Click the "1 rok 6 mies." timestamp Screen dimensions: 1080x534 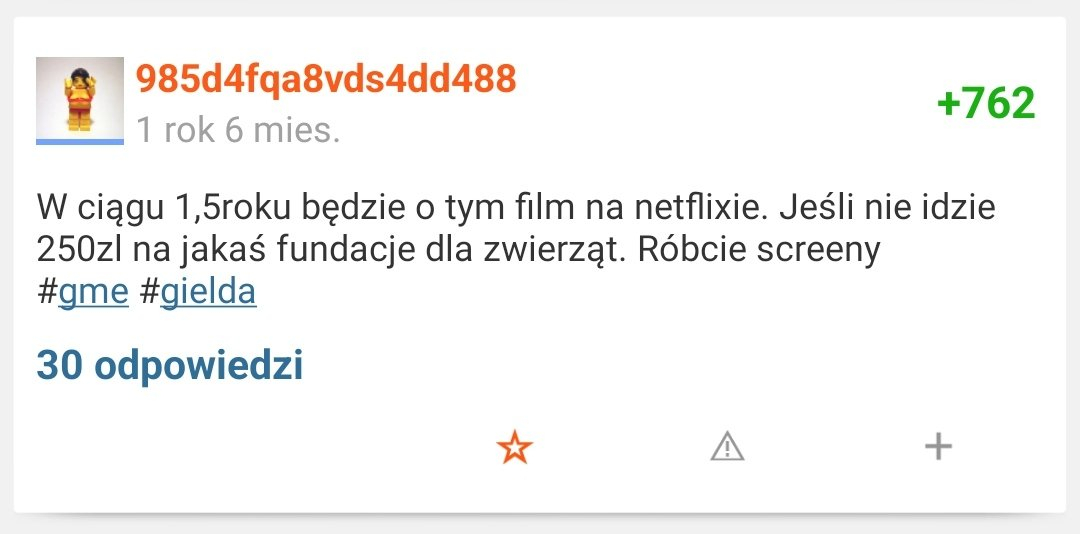pos(238,130)
